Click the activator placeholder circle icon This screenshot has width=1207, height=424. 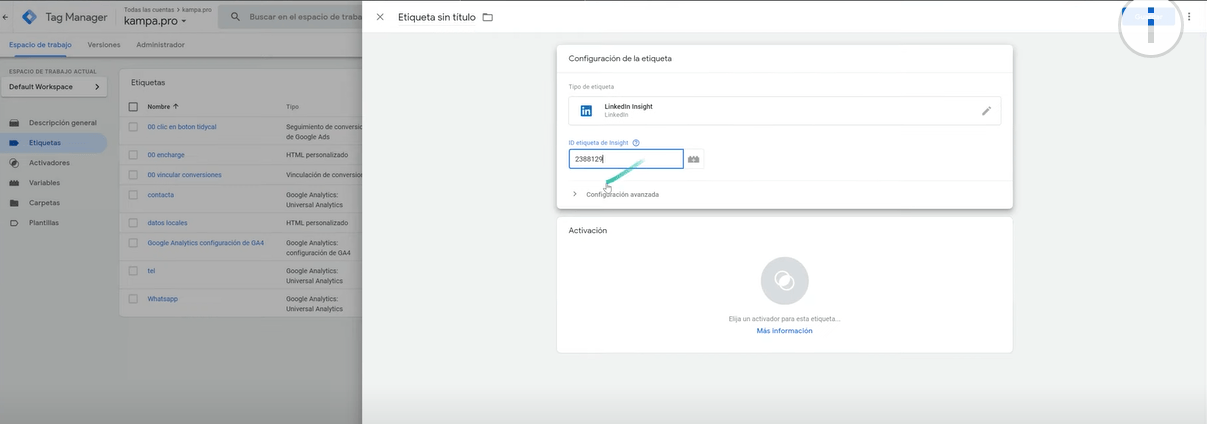click(x=784, y=281)
